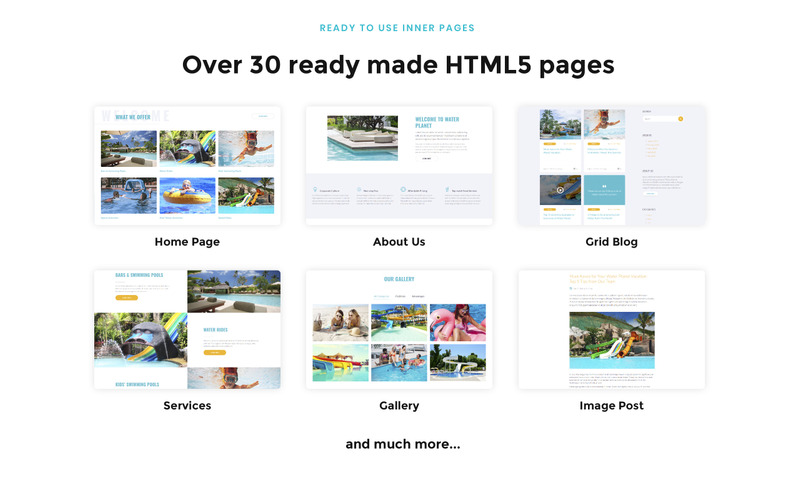Select the 'Over 30 ready made HTML5 pages' heading

(398, 65)
